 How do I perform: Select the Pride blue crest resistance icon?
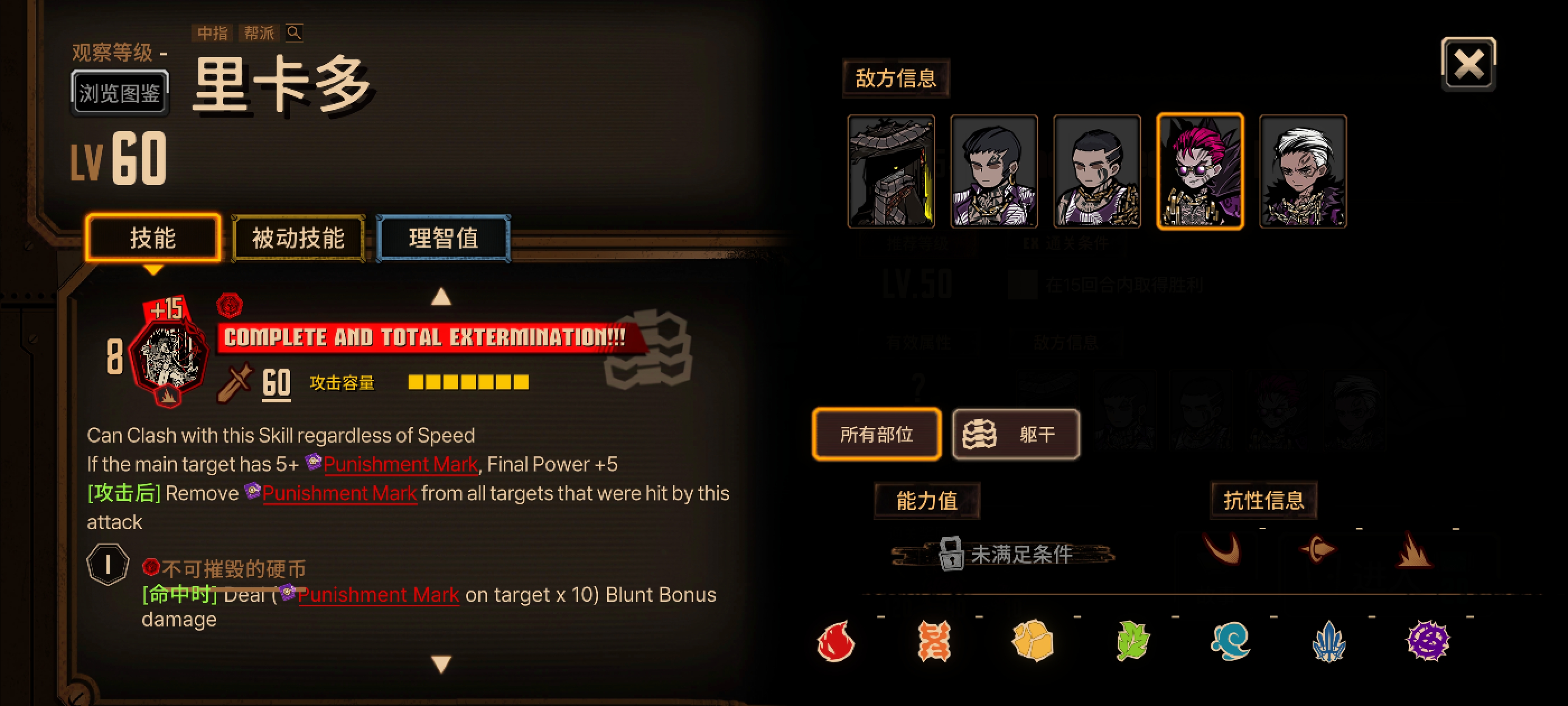(x=1329, y=641)
